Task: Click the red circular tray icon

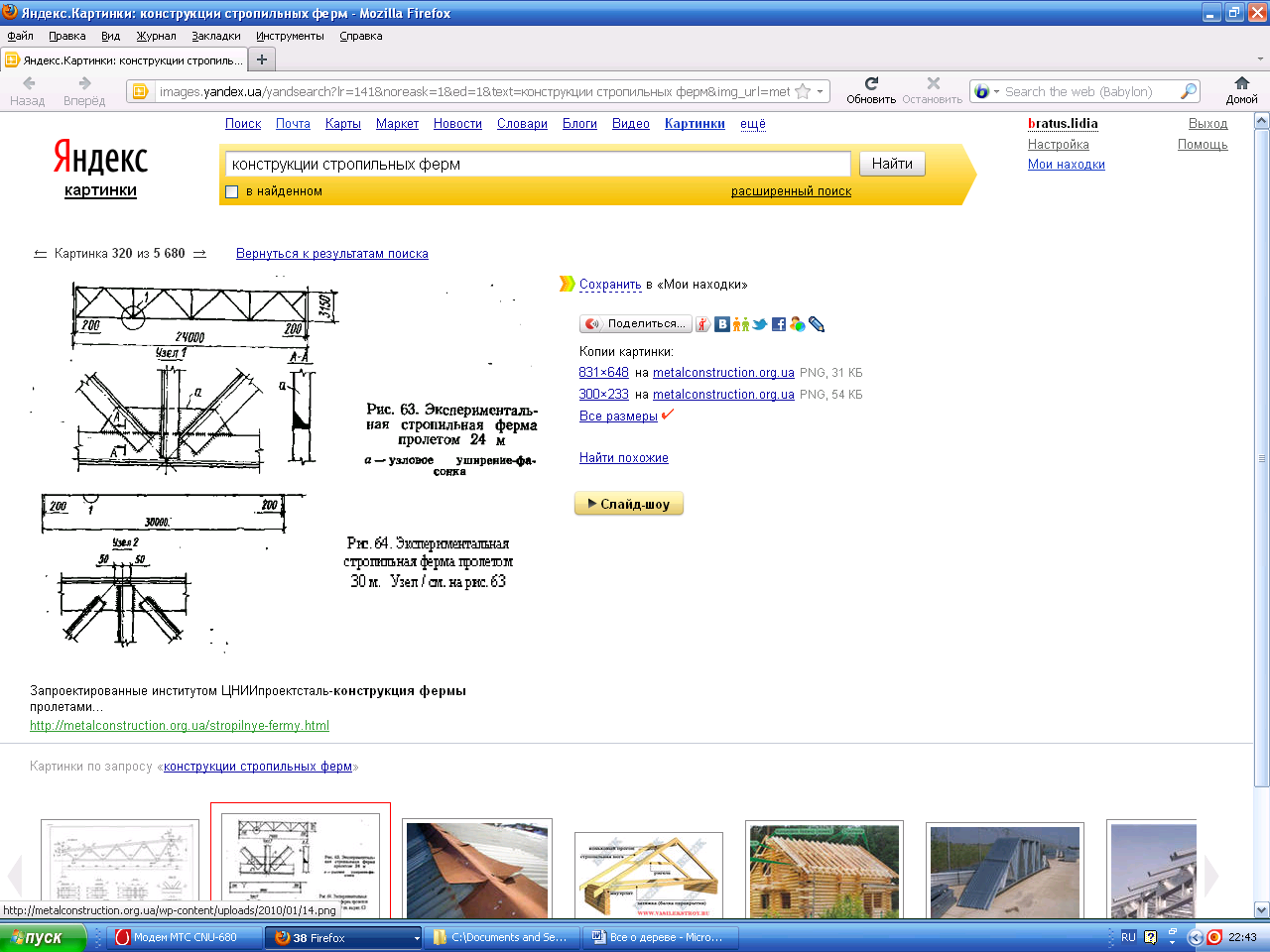Action: [1213, 937]
